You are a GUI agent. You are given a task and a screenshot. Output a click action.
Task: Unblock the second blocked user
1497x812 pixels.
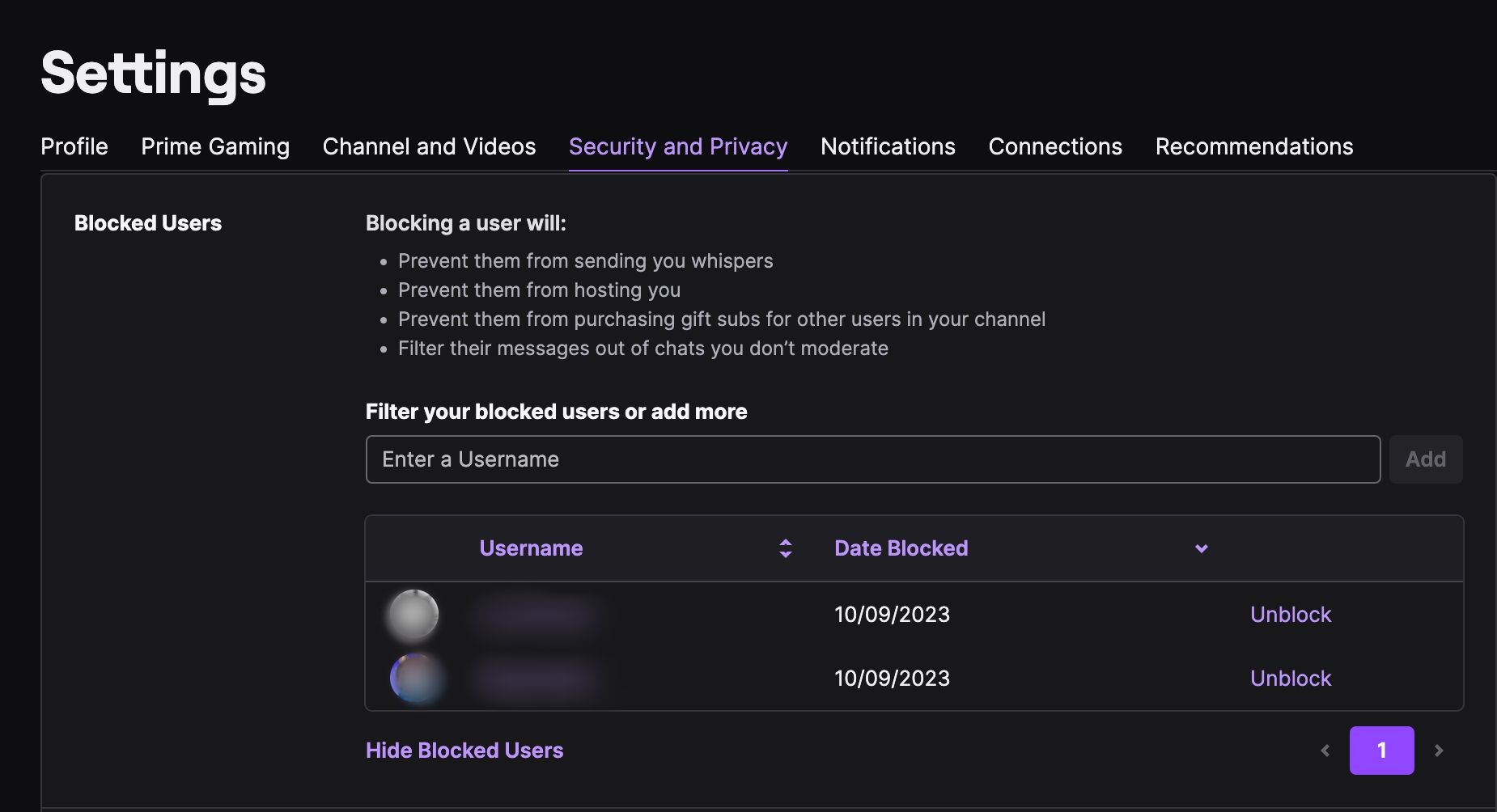[x=1290, y=679]
